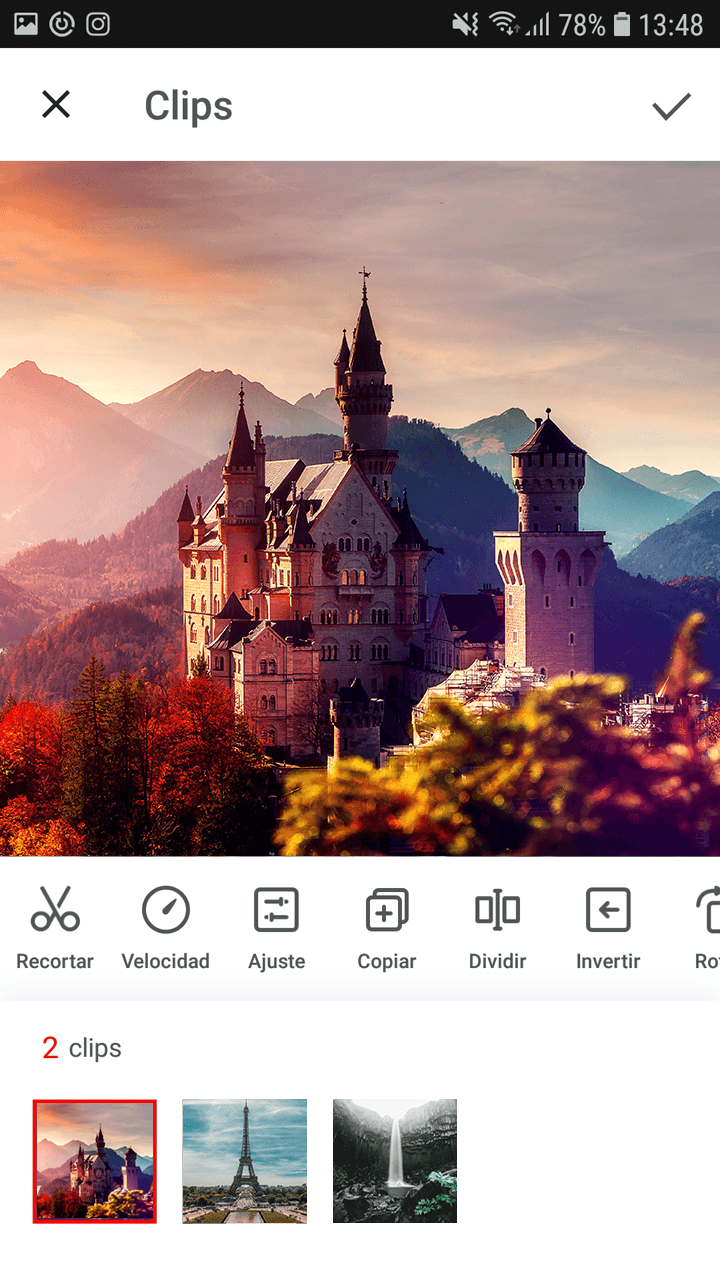The width and height of the screenshot is (720, 1280).
Task: Tap the 13:48 clock
Action: (671, 24)
